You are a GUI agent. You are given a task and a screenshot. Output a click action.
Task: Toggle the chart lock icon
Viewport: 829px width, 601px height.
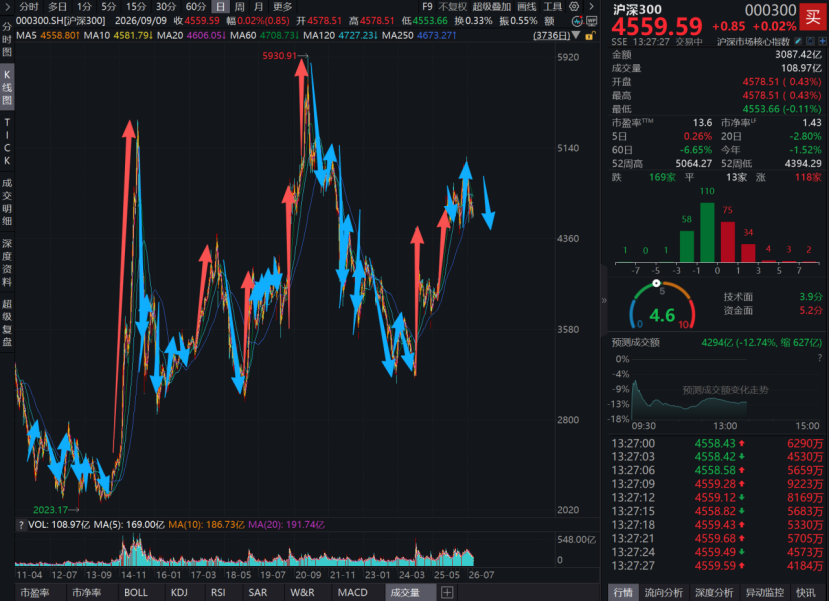(591, 35)
